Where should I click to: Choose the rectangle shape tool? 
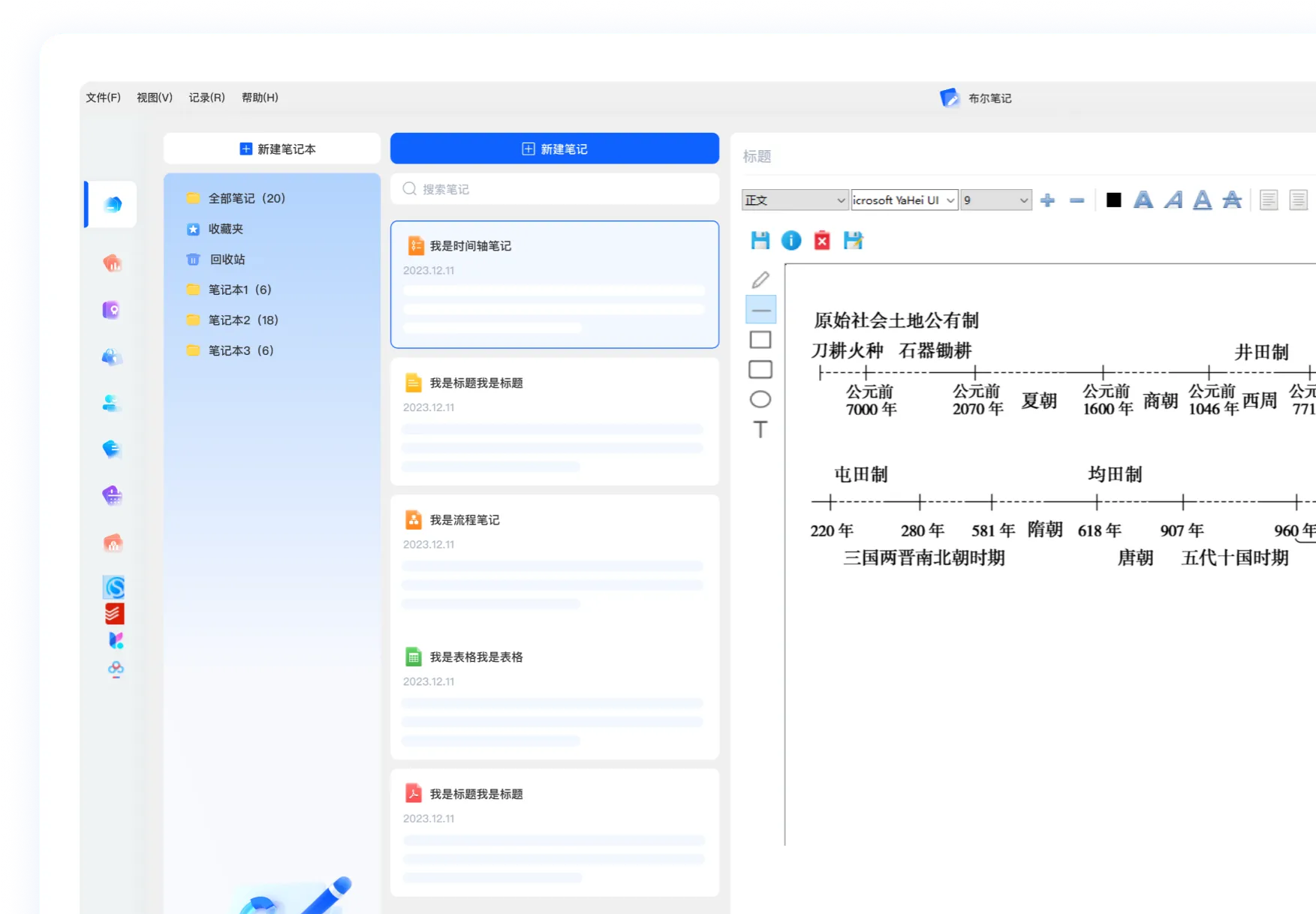point(760,339)
